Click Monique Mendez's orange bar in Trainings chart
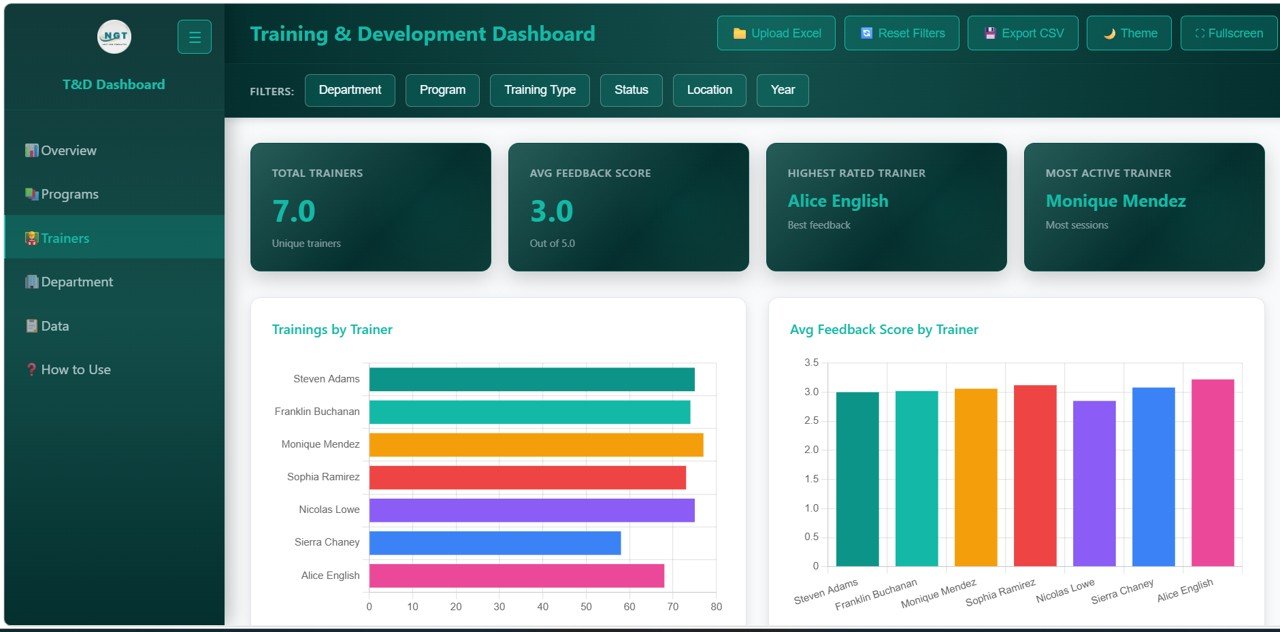1280x632 pixels. 535,444
